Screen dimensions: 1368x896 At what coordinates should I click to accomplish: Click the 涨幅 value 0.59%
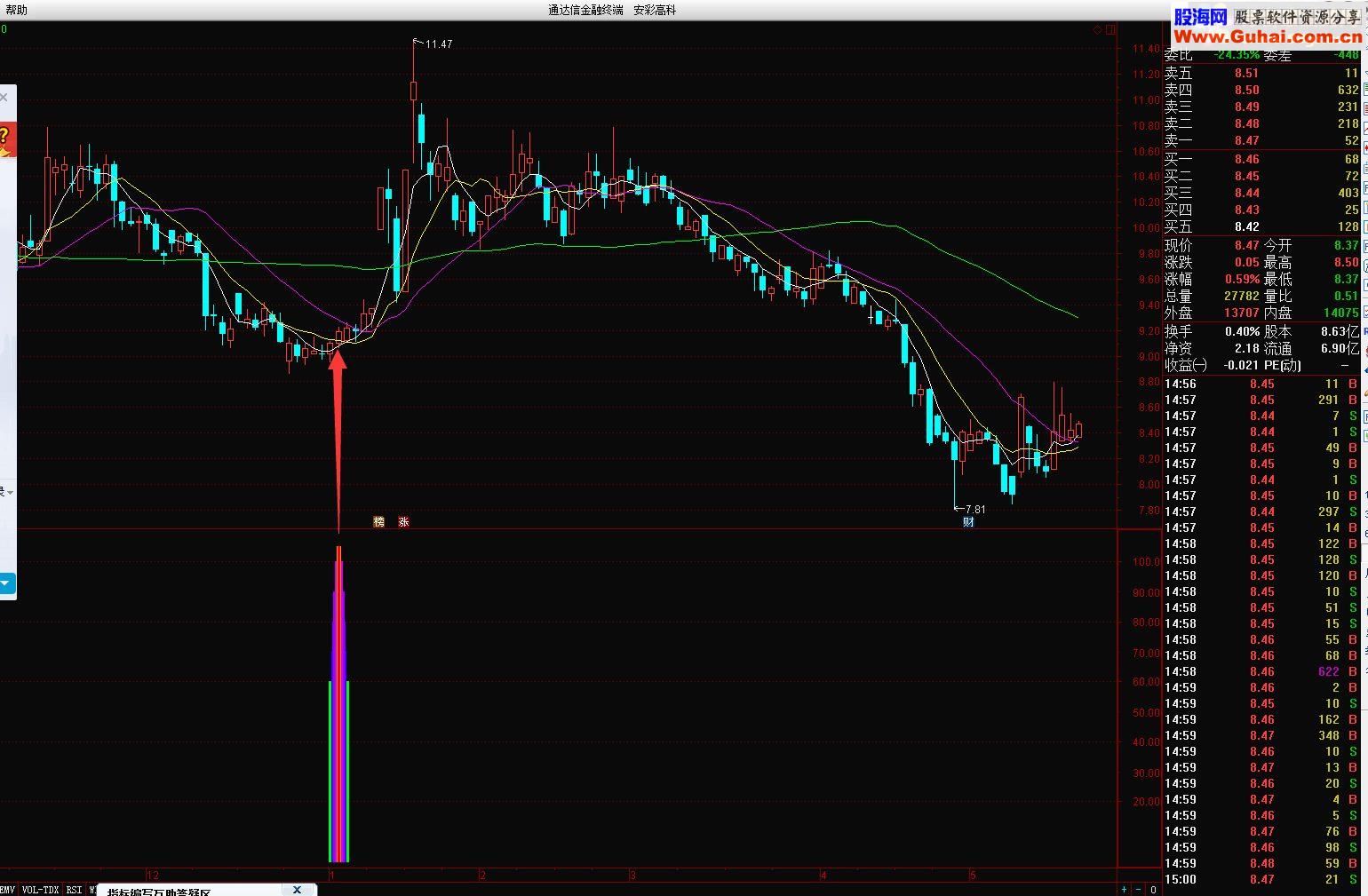(1242, 279)
